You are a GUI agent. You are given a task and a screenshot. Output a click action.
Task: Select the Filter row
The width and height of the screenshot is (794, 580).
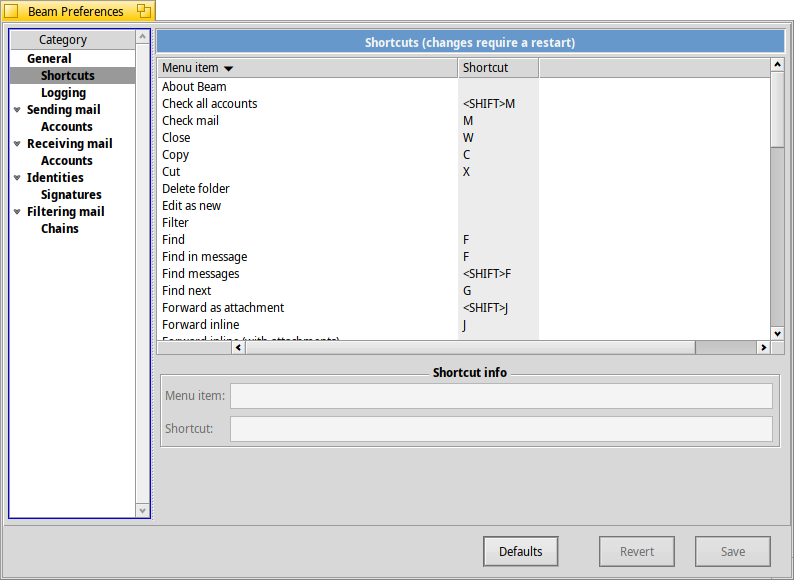pyautogui.click(x=464, y=222)
